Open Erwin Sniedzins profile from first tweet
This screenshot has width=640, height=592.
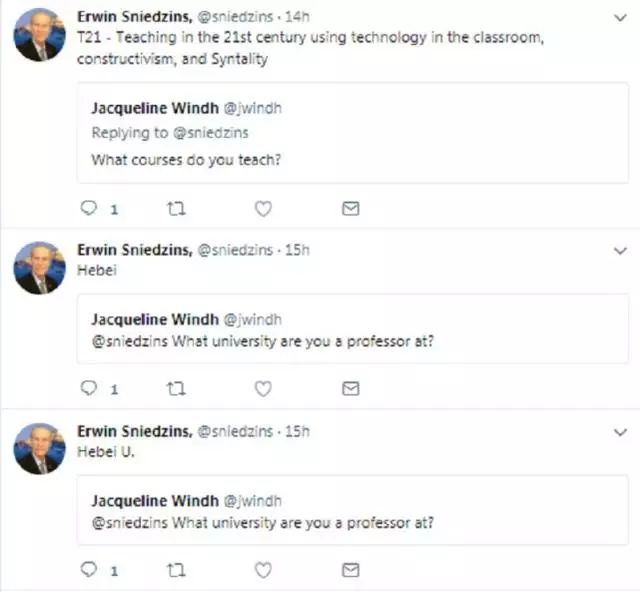tap(134, 17)
